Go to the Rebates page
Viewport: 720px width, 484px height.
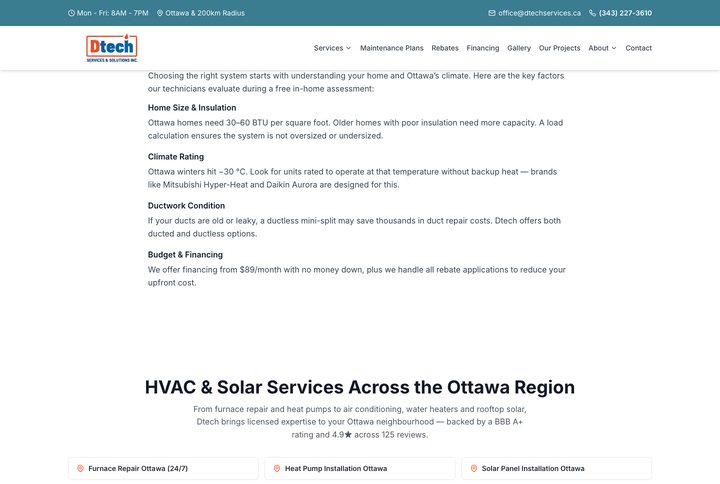point(445,48)
